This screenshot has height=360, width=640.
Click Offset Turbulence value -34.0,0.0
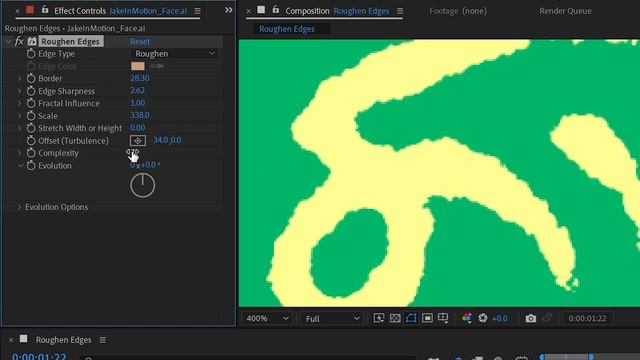click(166, 140)
